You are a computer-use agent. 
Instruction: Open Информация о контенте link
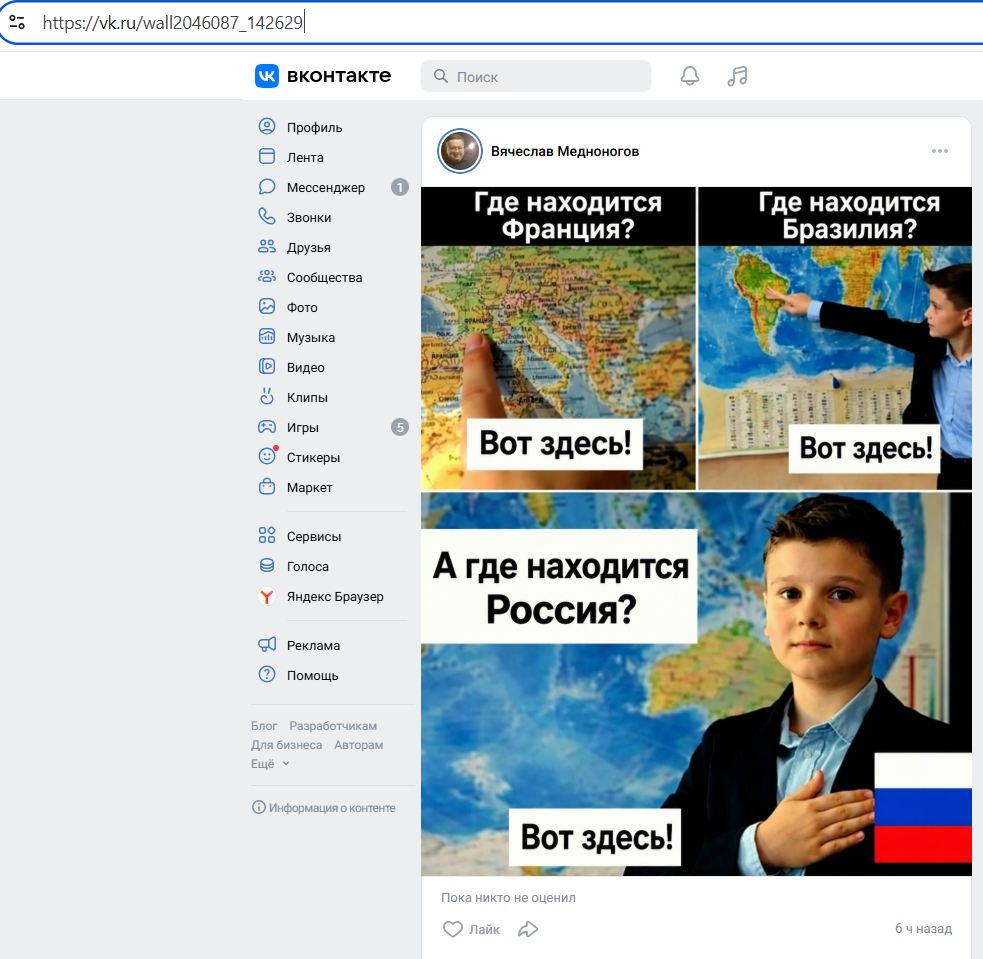324,807
